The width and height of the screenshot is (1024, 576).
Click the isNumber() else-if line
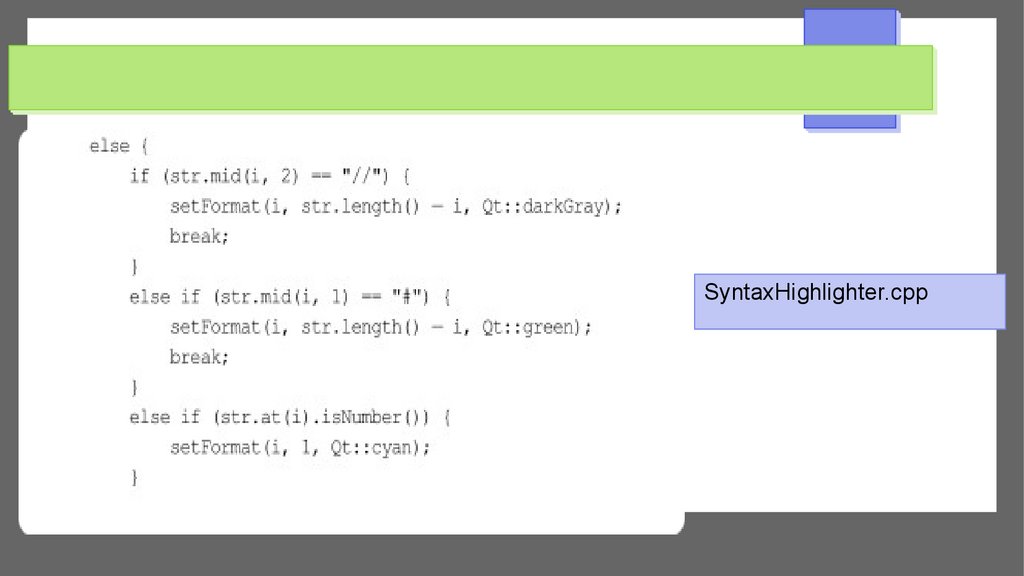point(290,417)
